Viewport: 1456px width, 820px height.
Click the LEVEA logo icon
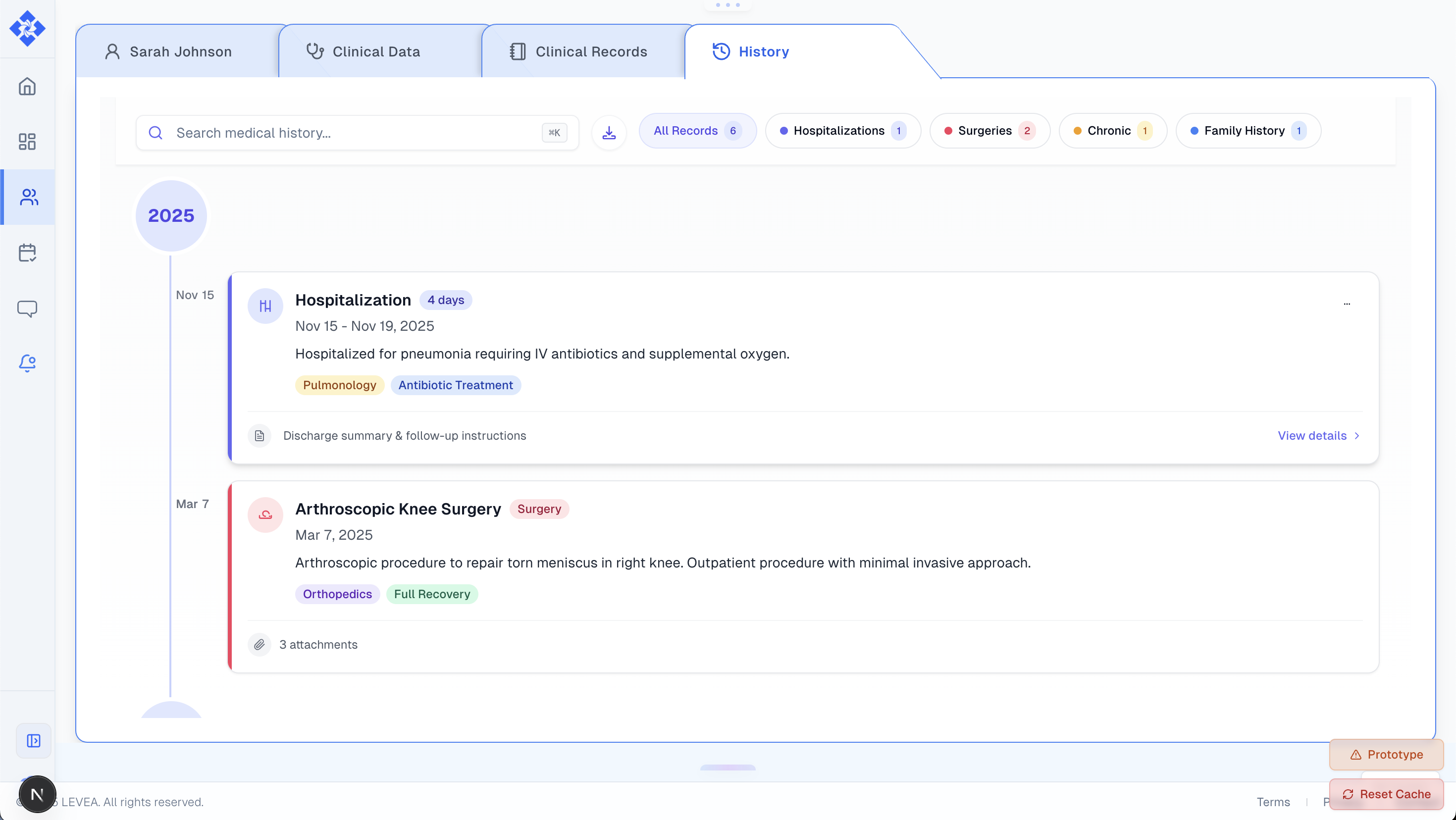[27, 28]
